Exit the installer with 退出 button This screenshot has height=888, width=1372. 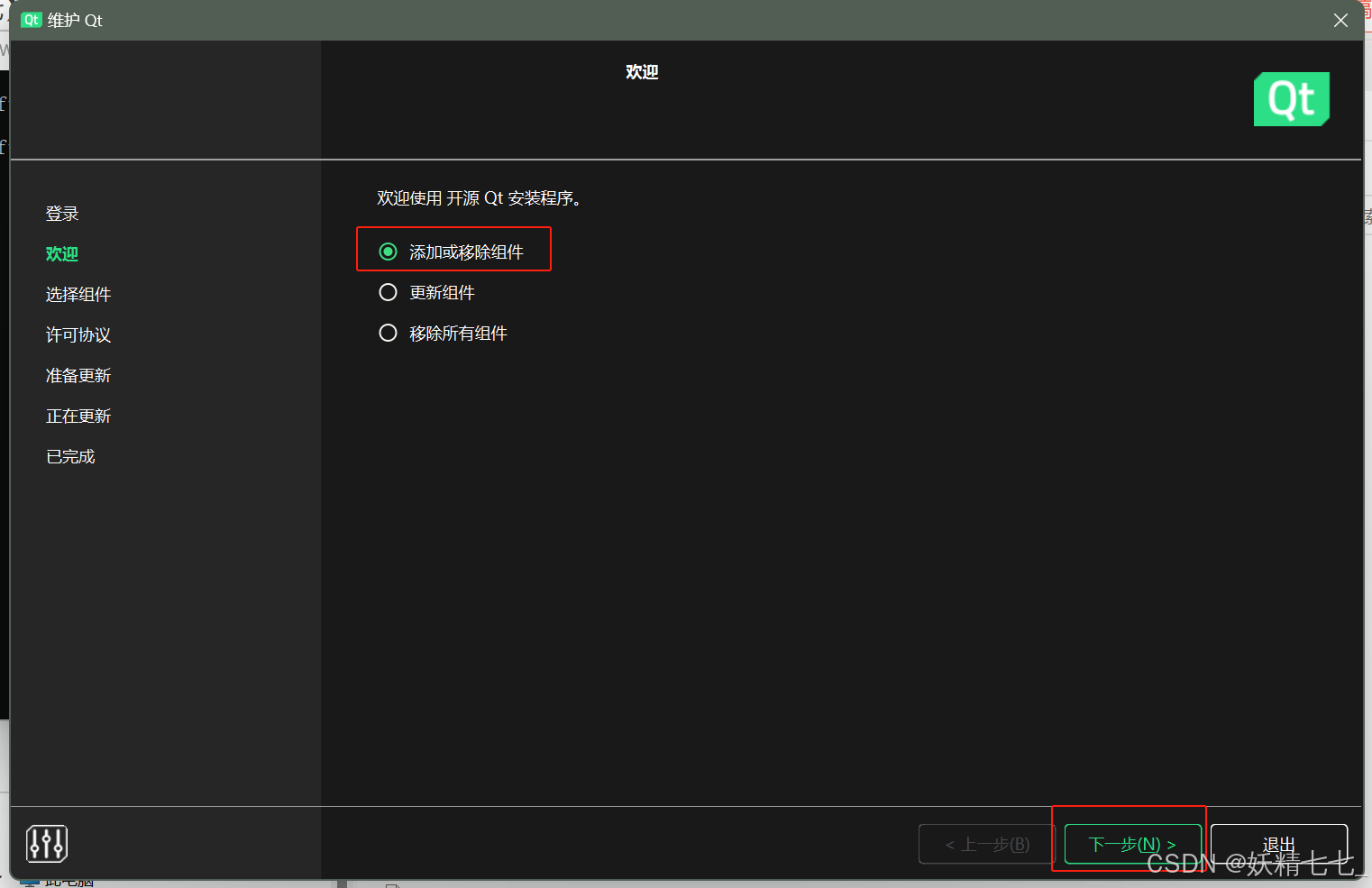point(1278,844)
